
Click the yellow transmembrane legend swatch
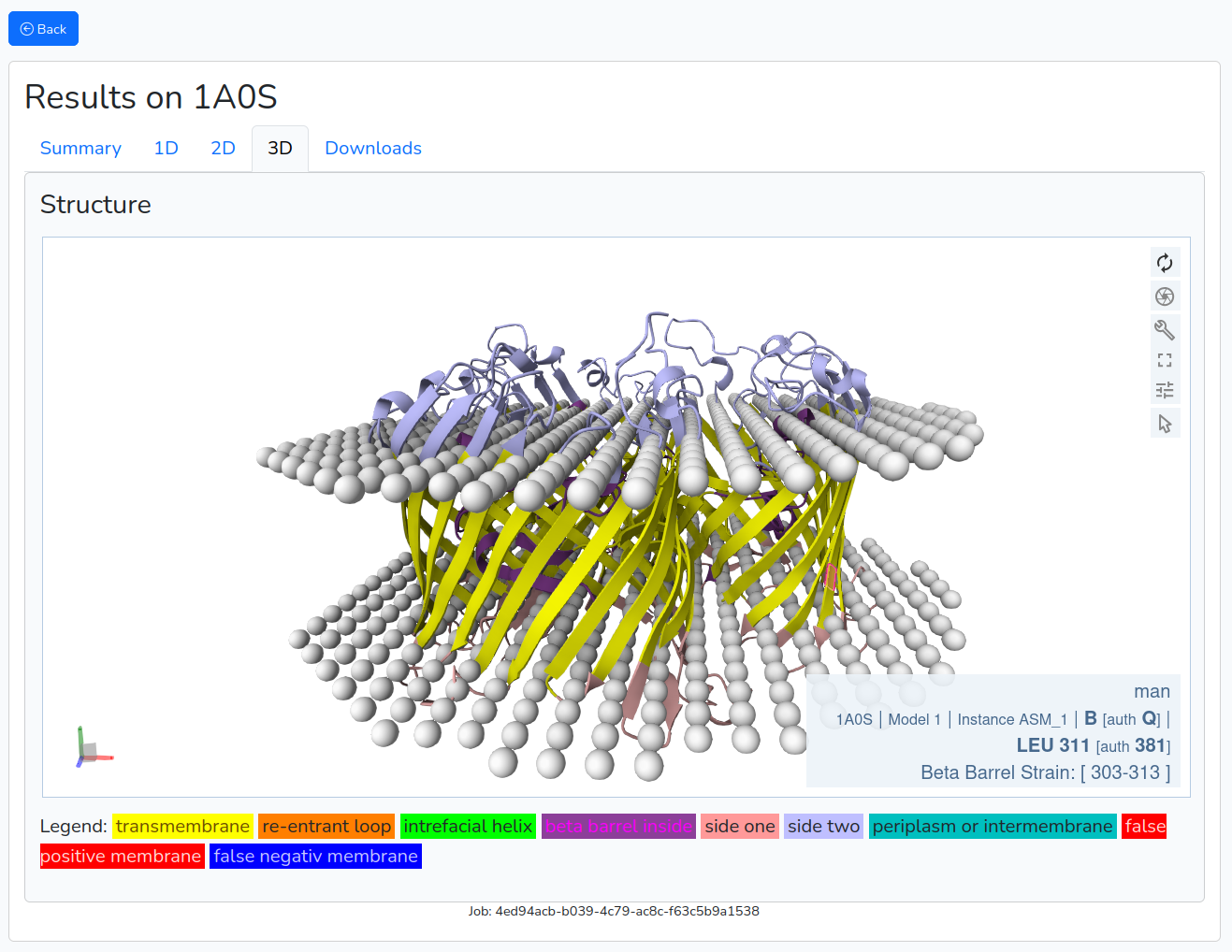(x=182, y=827)
